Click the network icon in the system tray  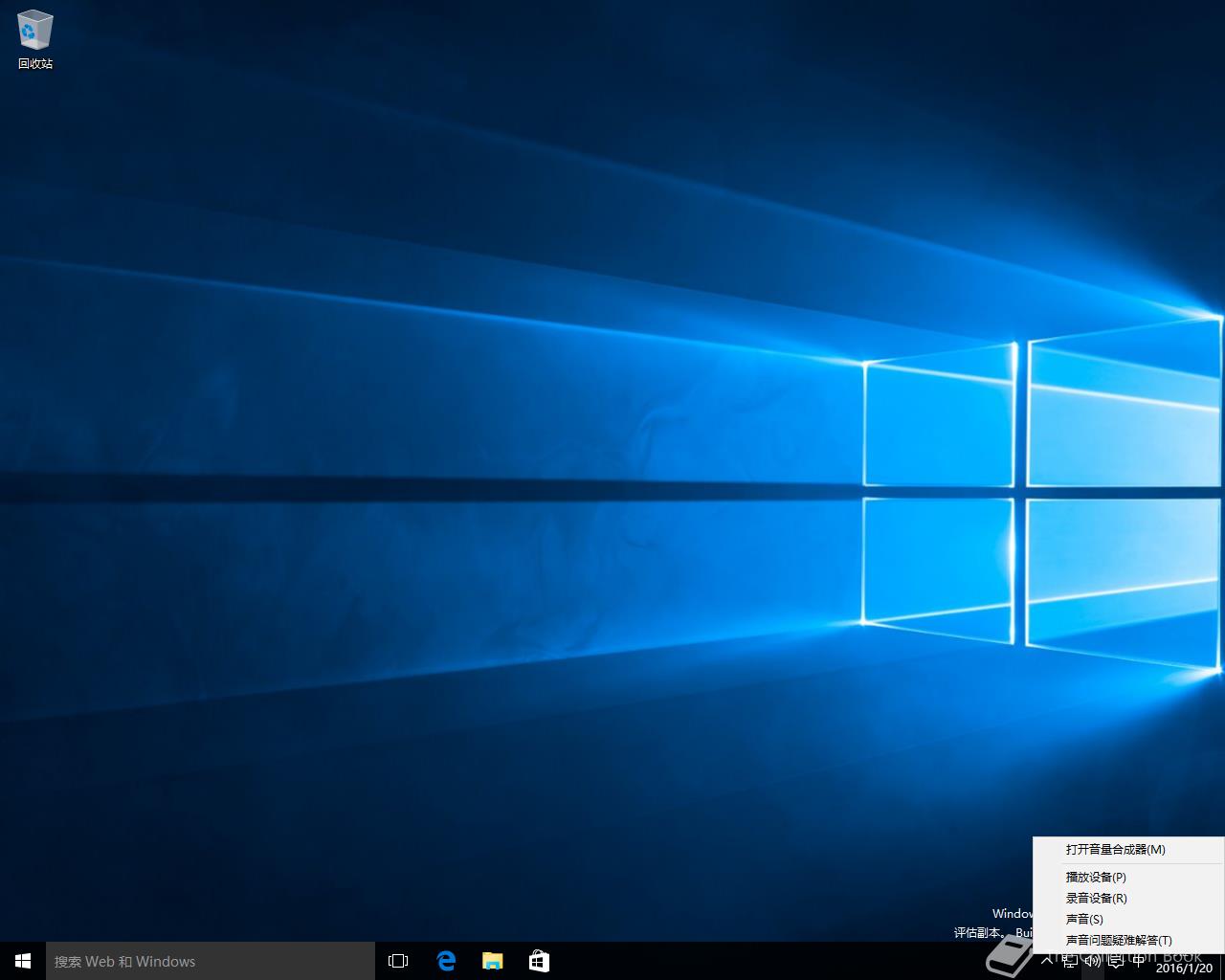pos(1070,961)
